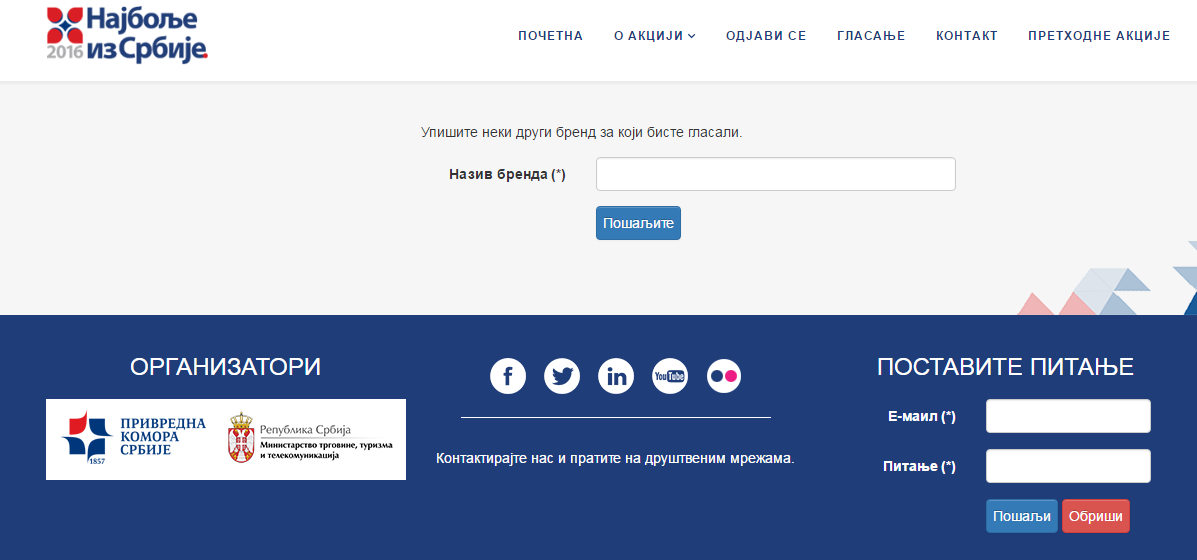Click the Министарство трговине coat of arms logo
Screen dimensions: 1197x560
click(x=242, y=438)
